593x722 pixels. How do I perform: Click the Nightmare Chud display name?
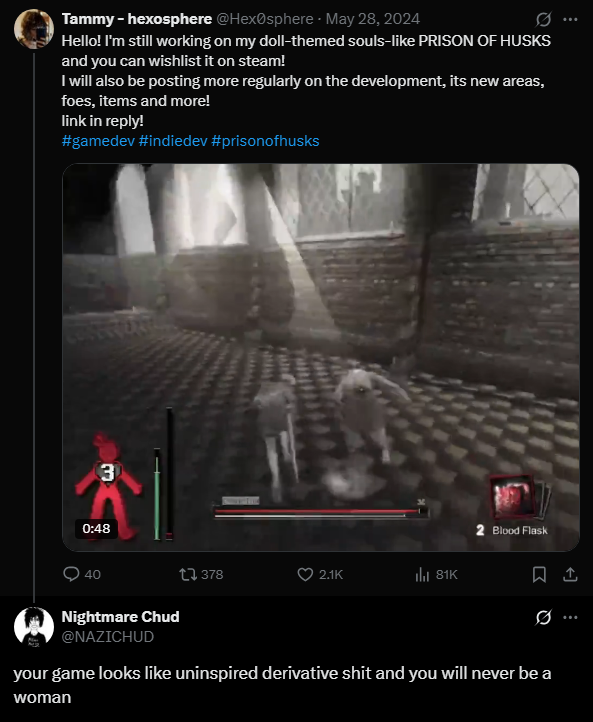click(120, 617)
